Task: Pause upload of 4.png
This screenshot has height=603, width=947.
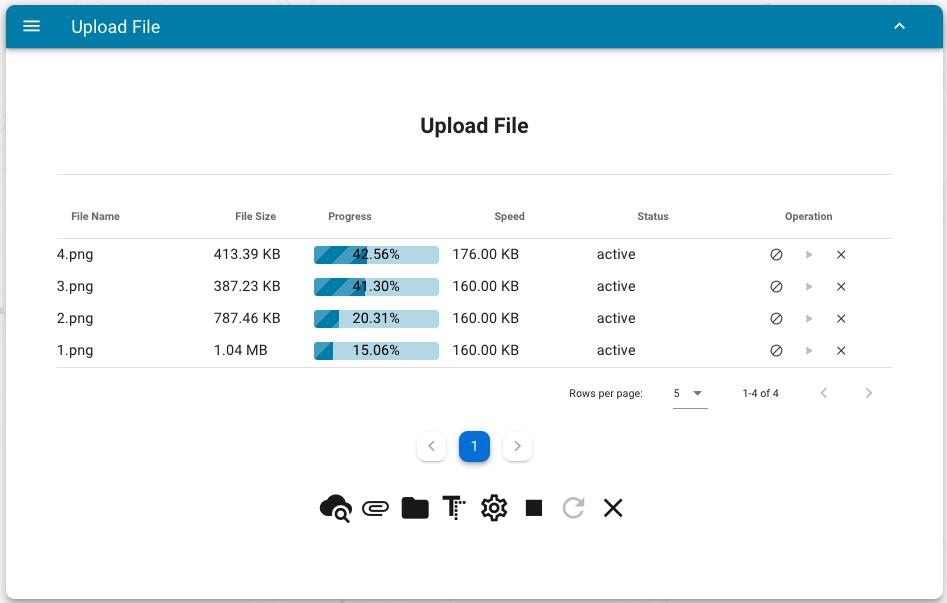Action: (776, 254)
